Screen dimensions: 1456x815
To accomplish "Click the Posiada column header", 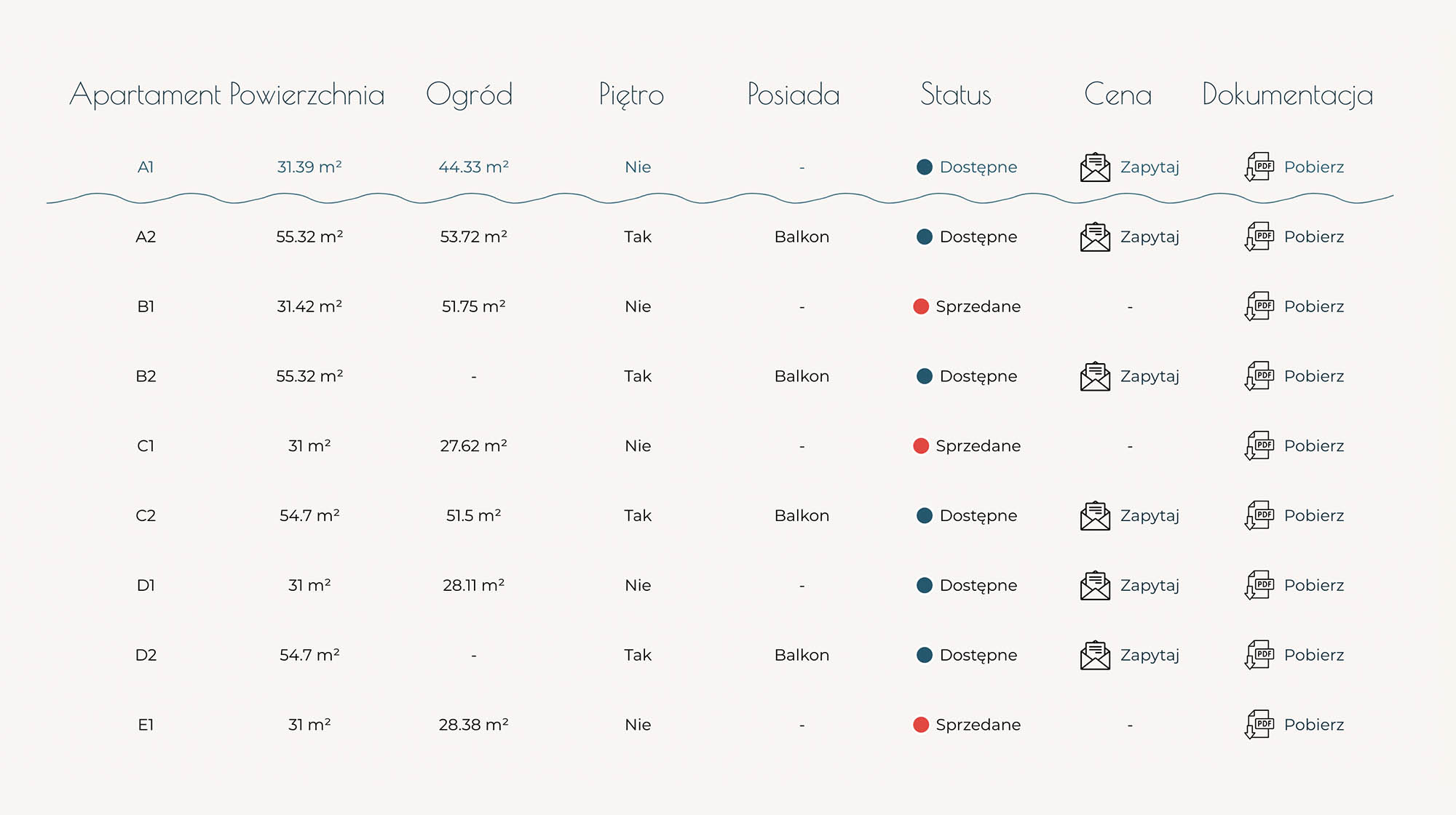I will coord(794,95).
